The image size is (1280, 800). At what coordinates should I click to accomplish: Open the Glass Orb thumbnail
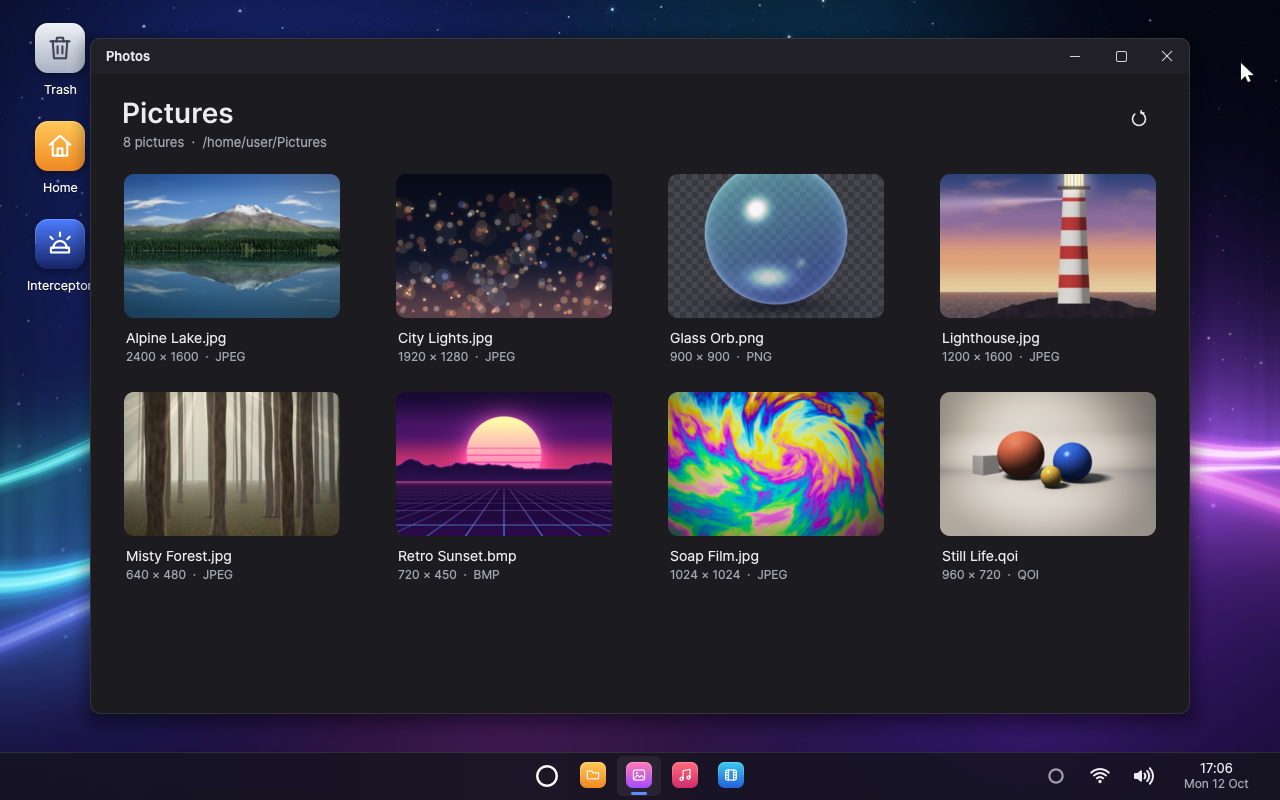[x=776, y=246]
